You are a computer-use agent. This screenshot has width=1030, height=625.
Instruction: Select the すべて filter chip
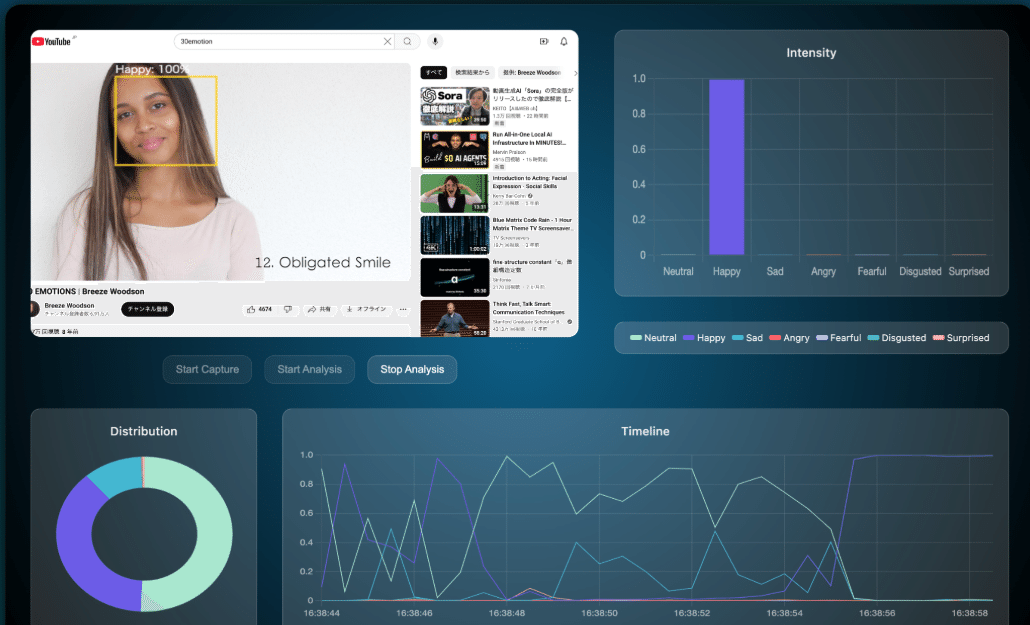pyautogui.click(x=434, y=73)
